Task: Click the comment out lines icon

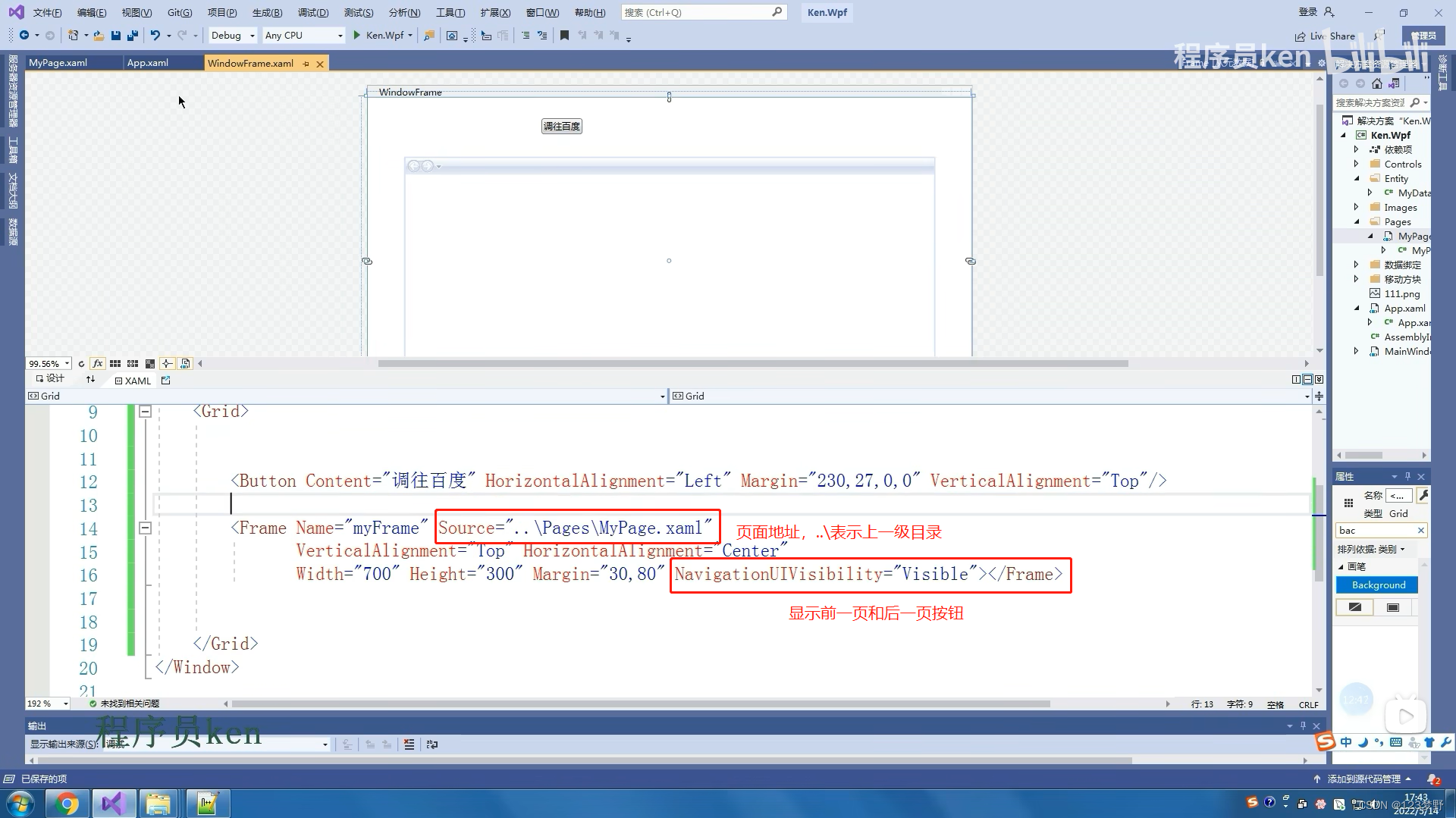Action: pos(526,36)
